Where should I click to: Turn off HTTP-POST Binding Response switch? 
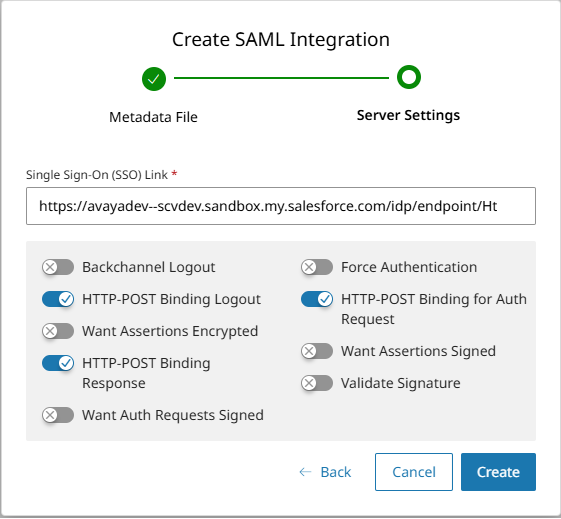pyautogui.click(x=58, y=363)
